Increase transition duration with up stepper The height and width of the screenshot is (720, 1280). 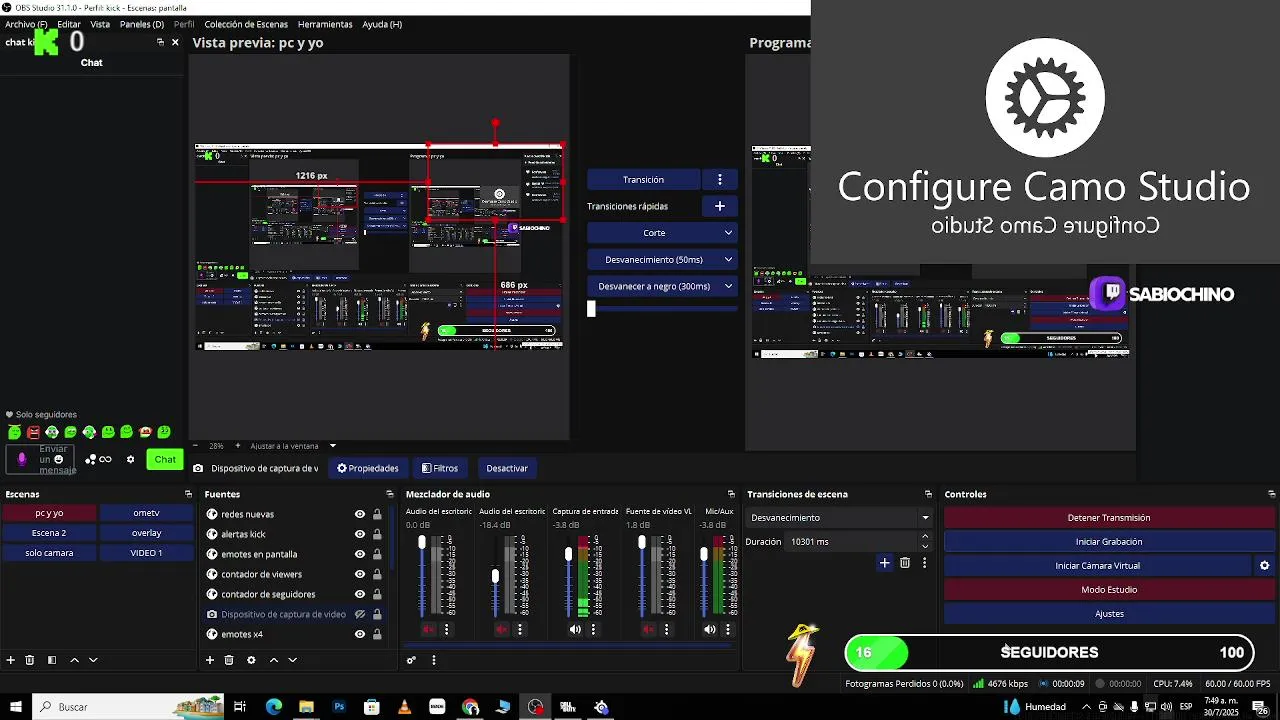coord(925,537)
